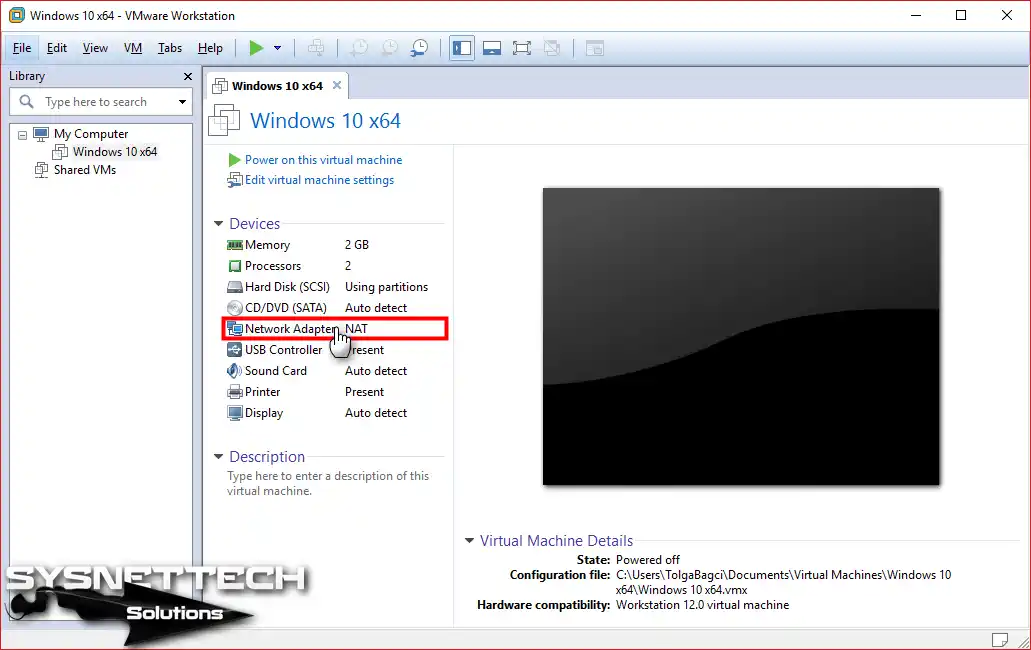The image size is (1031, 650).
Task: Click the Send Ctrl+Alt+Del toolbar icon
Action: point(316,48)
